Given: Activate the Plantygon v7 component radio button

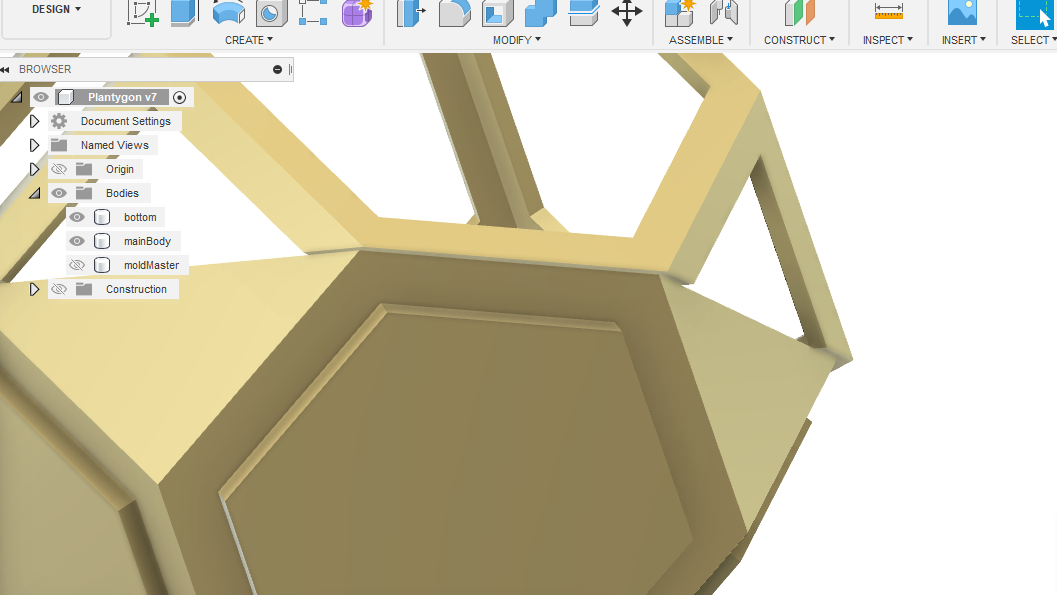Looking at the screenshot, I should (179, 97).
